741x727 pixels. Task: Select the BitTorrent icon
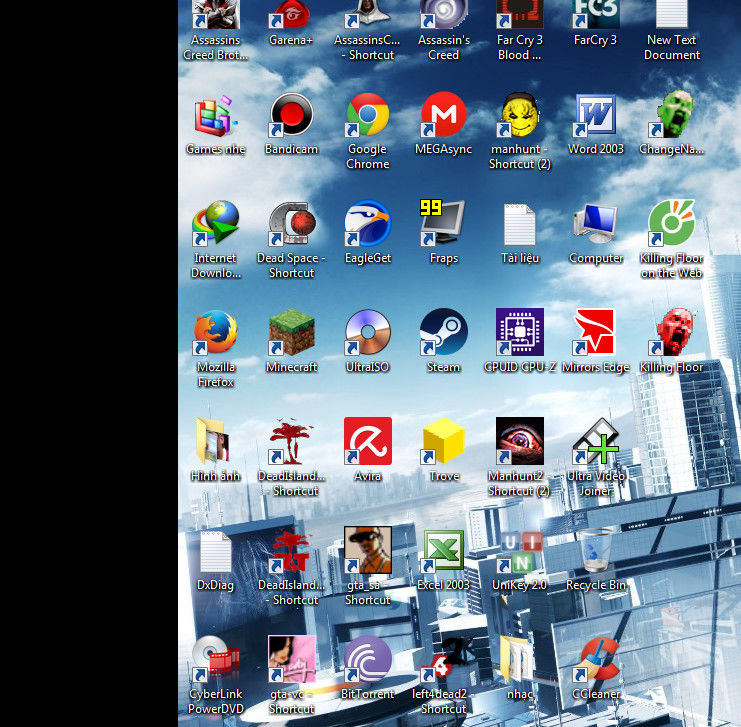pyautogui.click(x=367, y=660)
